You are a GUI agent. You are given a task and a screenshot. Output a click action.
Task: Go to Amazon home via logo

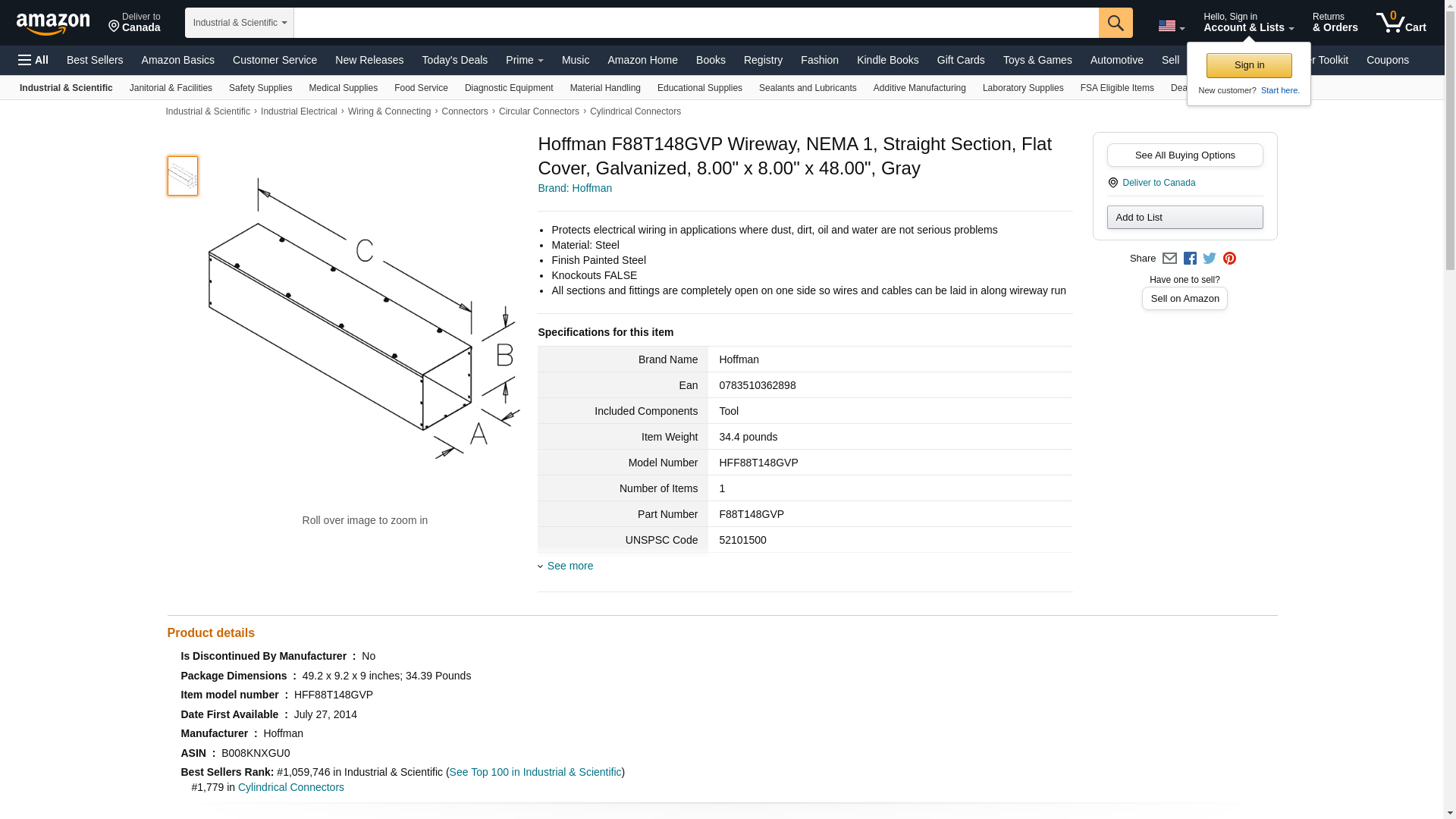53,24
